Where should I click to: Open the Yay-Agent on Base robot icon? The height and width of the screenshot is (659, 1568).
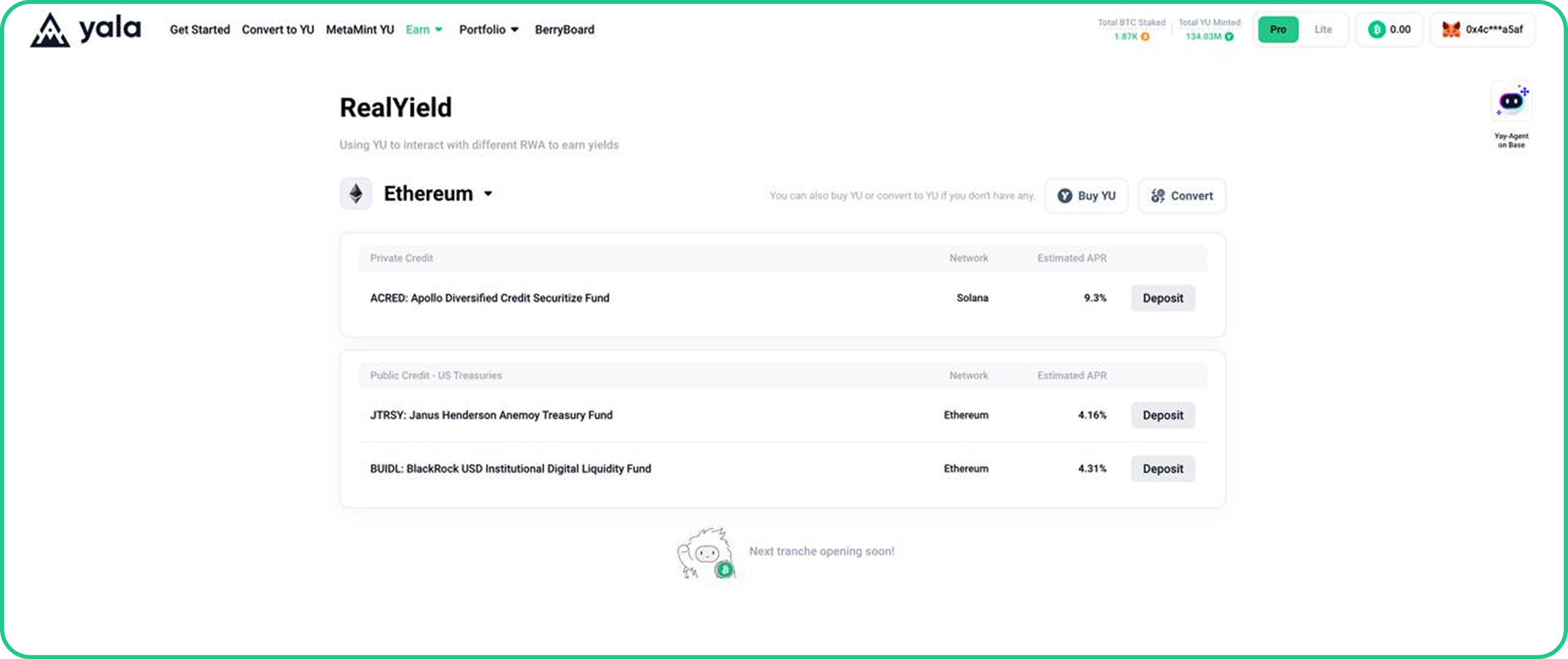pos(1512,102)
